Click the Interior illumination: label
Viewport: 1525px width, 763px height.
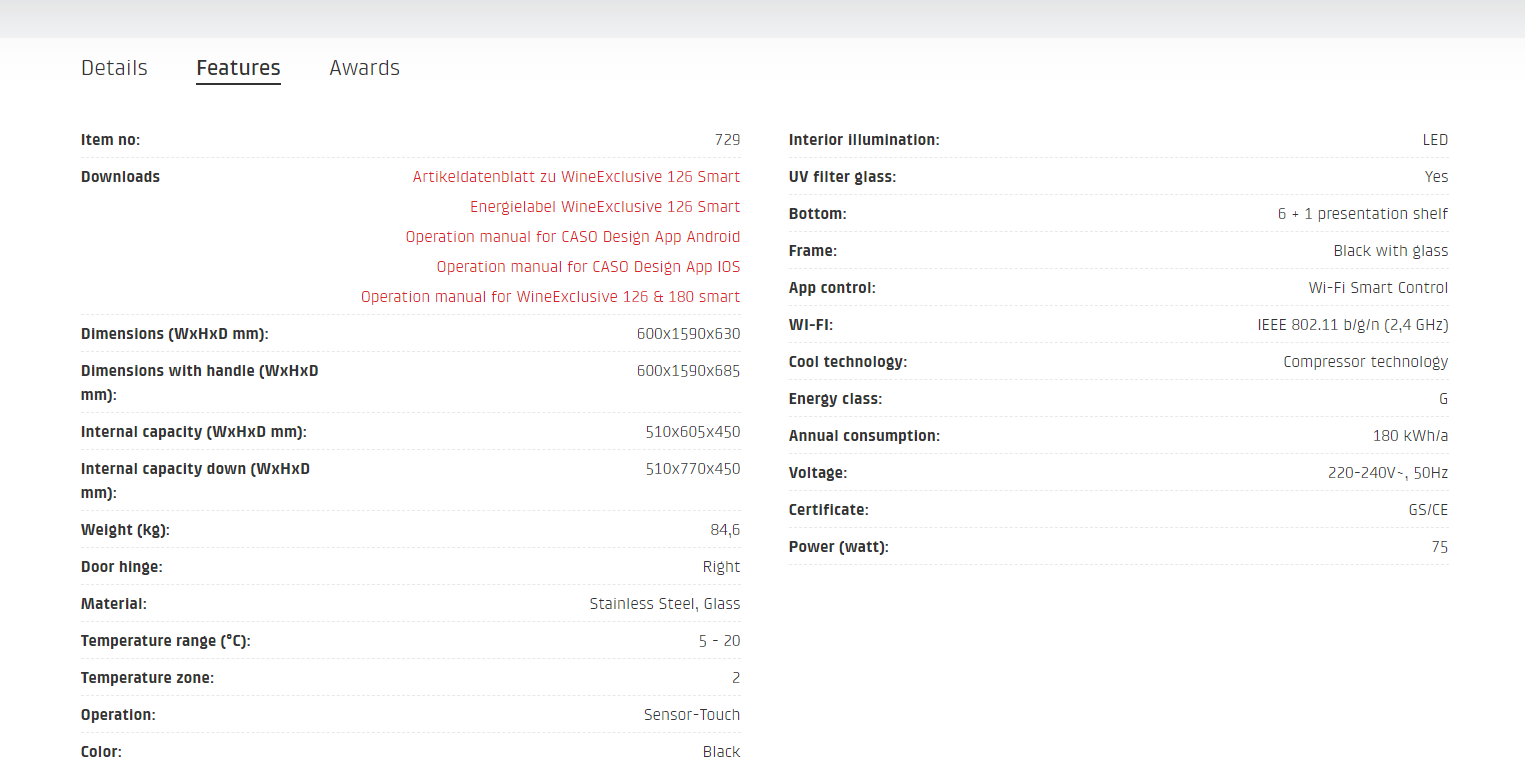pyautogui.click(x=865, y=140)
